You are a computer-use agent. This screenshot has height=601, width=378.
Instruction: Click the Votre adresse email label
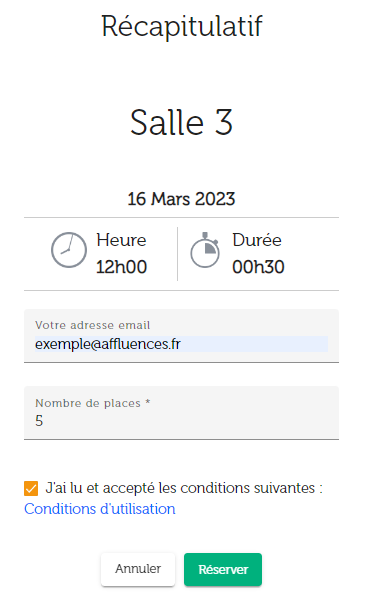coord(92,325)
